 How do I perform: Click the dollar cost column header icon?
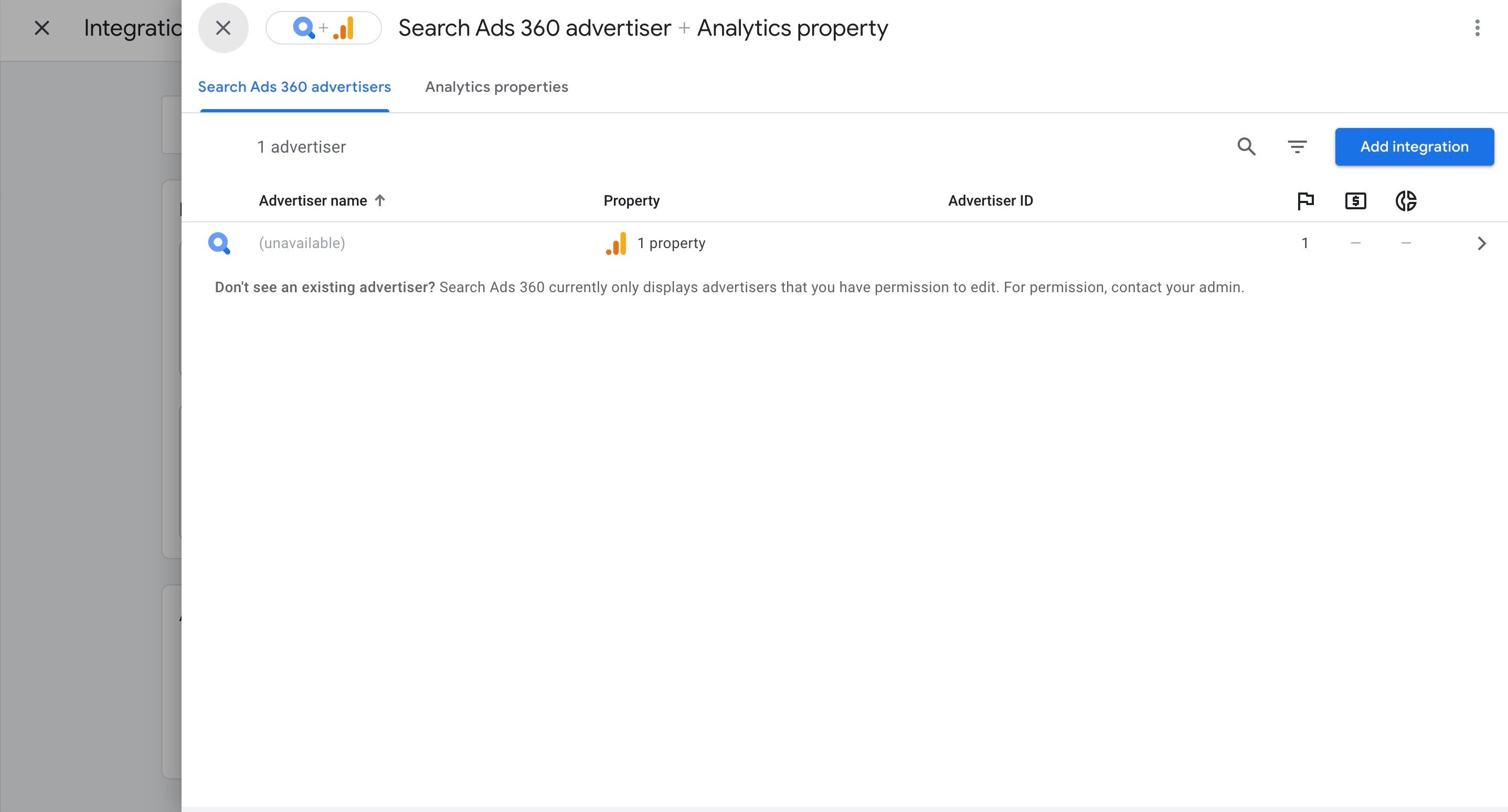pos(1355,201)
